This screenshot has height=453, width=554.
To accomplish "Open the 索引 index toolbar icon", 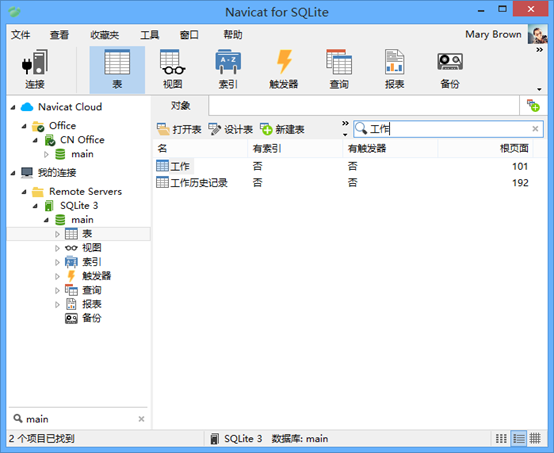I will (228, 69).
